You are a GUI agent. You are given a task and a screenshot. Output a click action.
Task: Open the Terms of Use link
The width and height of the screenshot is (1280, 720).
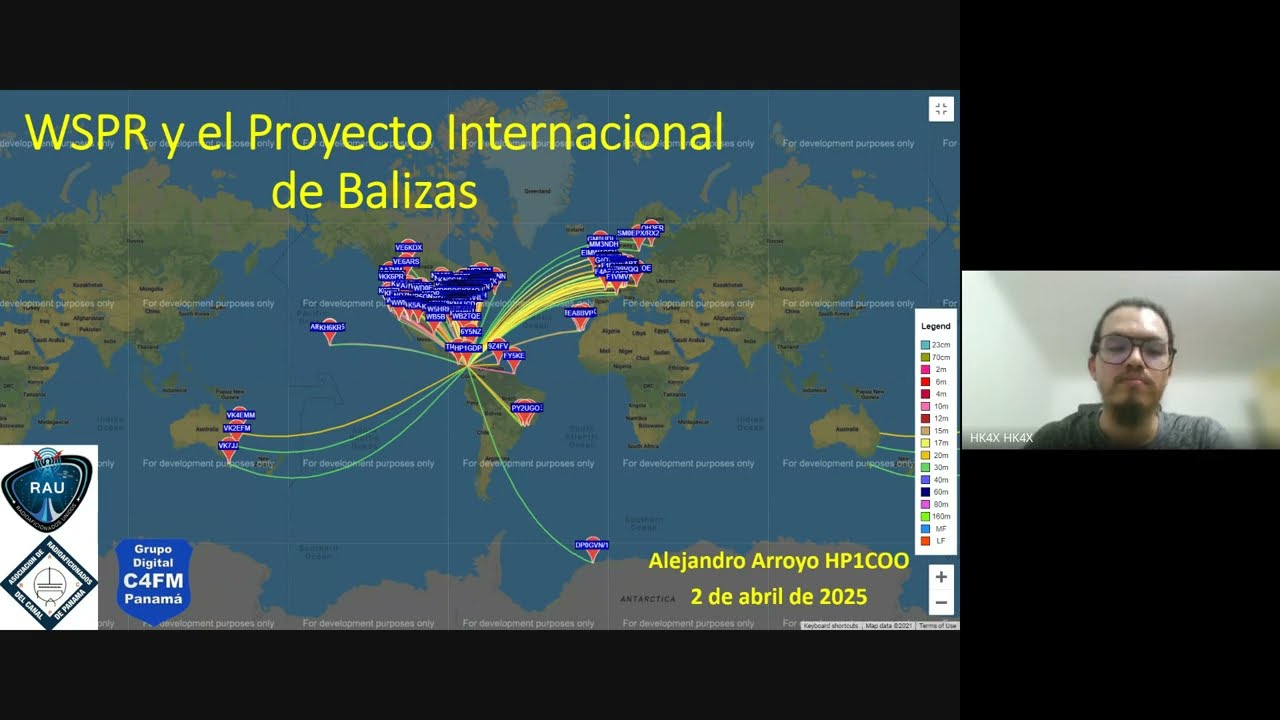coord(938,625)
